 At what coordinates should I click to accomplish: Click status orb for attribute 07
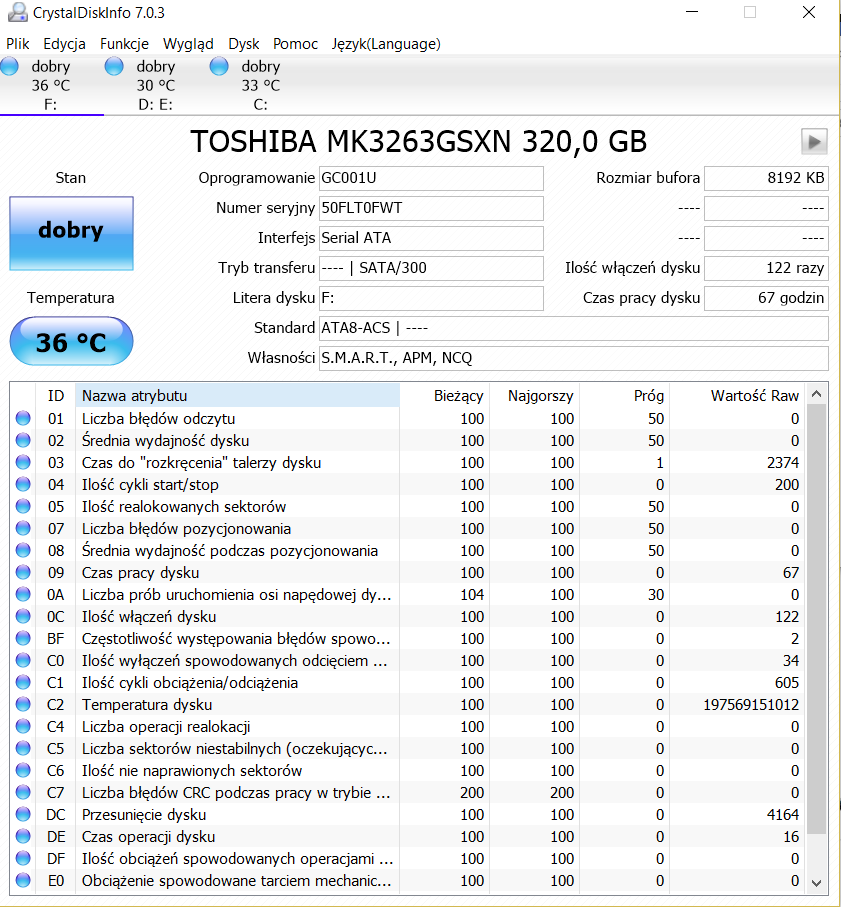tap(23, 528)
